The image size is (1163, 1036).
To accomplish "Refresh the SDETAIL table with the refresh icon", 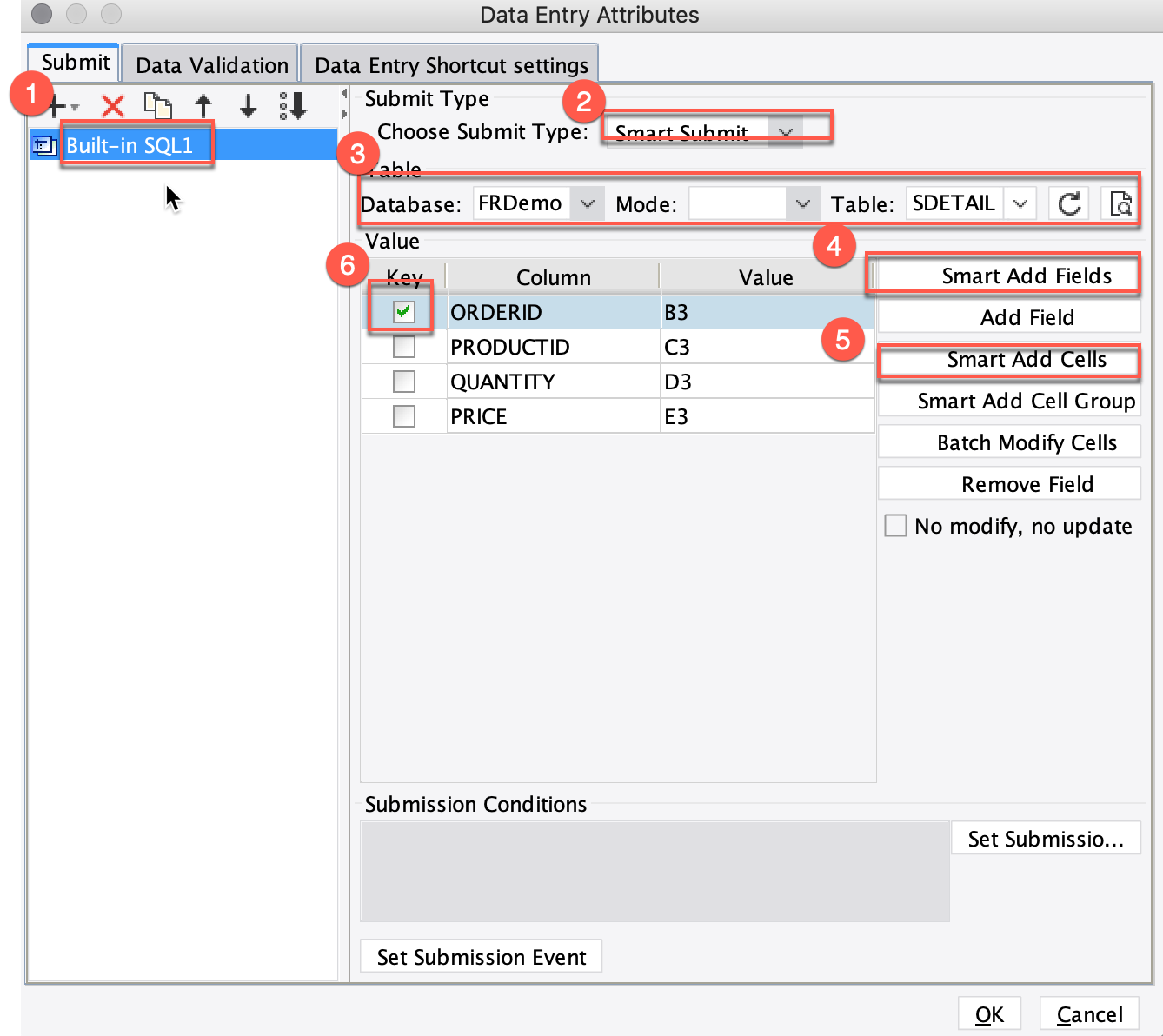I will pyautogui.click(x=1068, y=203).
